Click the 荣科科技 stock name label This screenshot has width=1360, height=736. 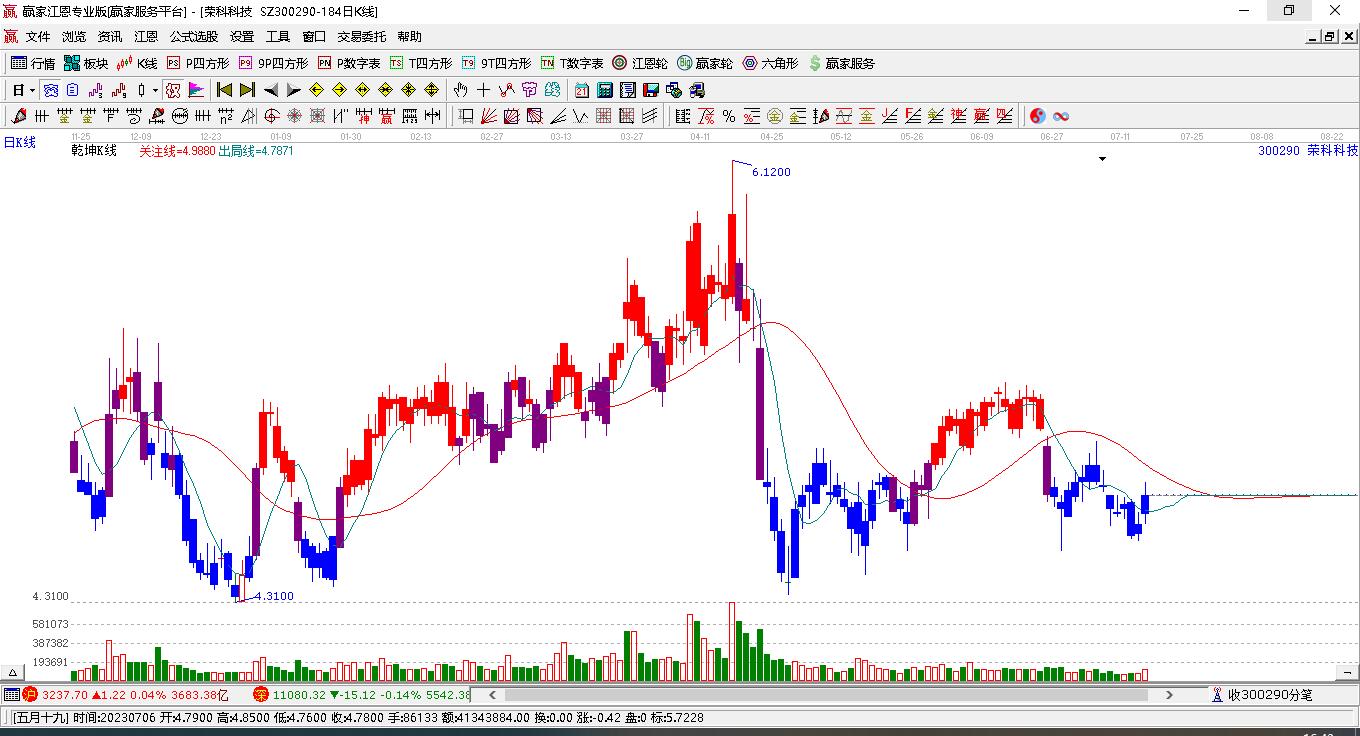(1333, 151)
